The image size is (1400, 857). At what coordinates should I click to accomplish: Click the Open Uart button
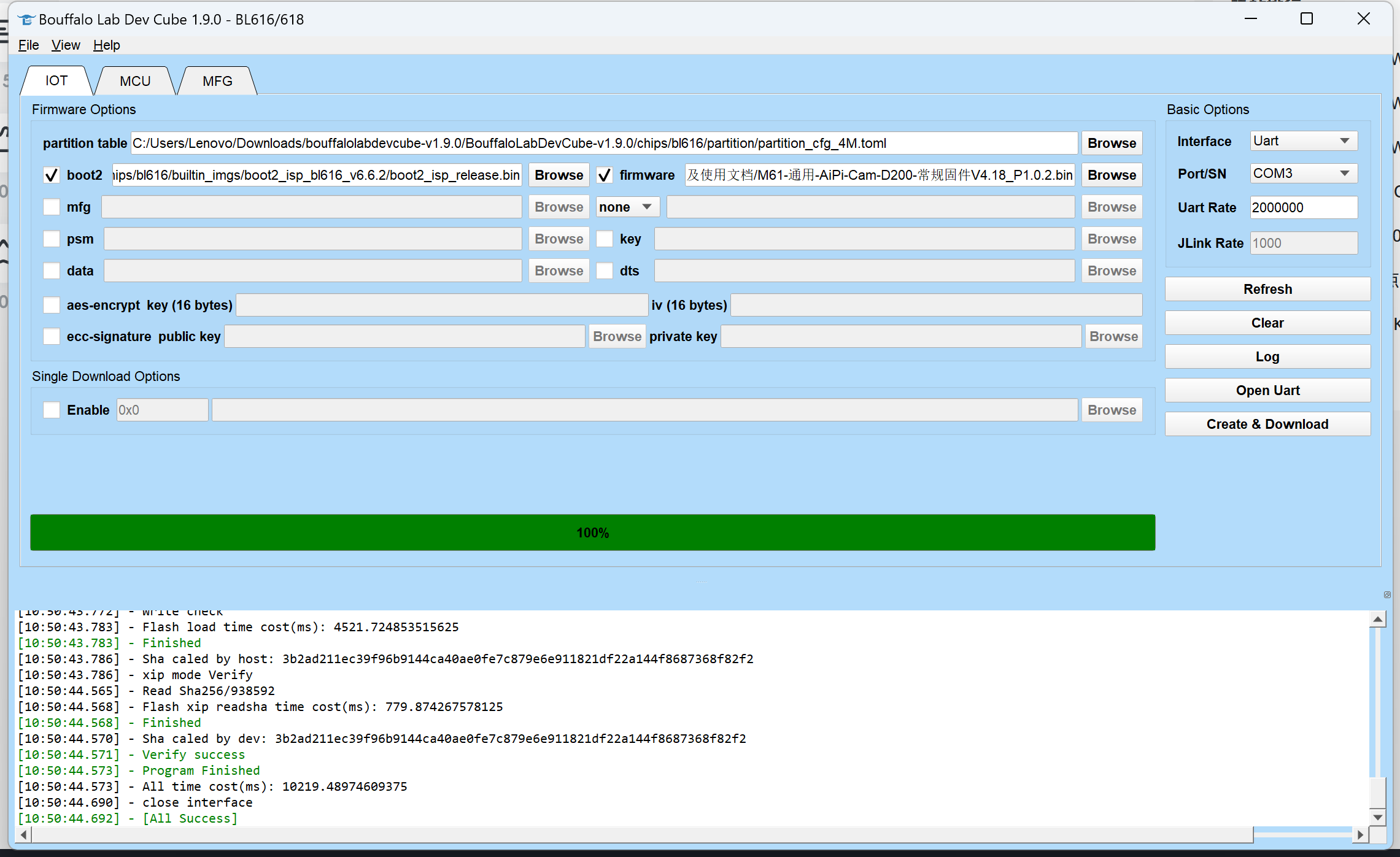click(1267, 389)
